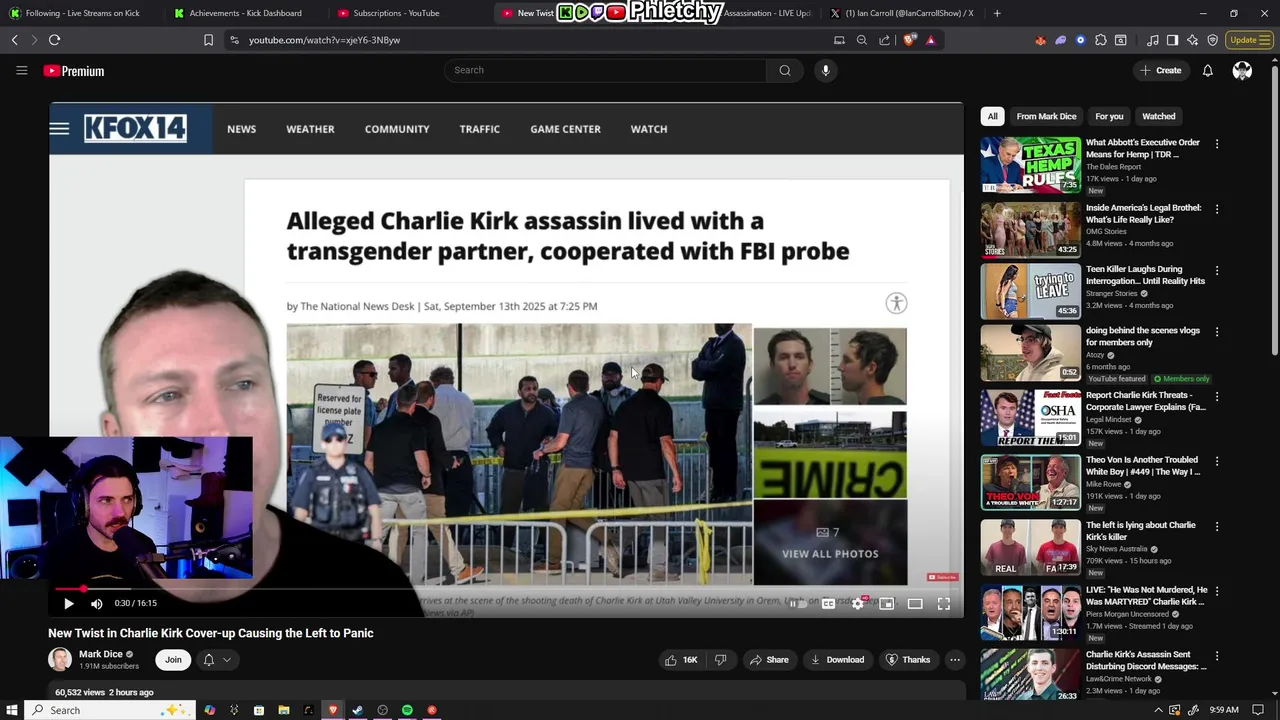Open Mark Dice channel name link
This screenshot has width=1280, height=720.
[101, 654]
